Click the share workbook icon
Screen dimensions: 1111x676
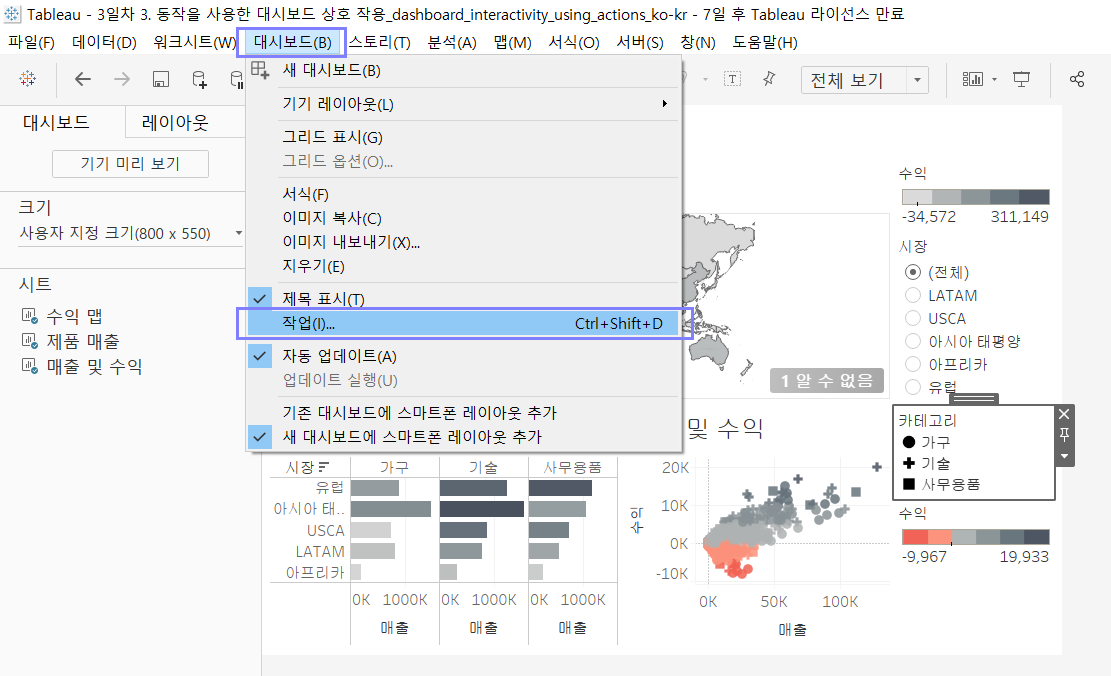(1077, 79)
